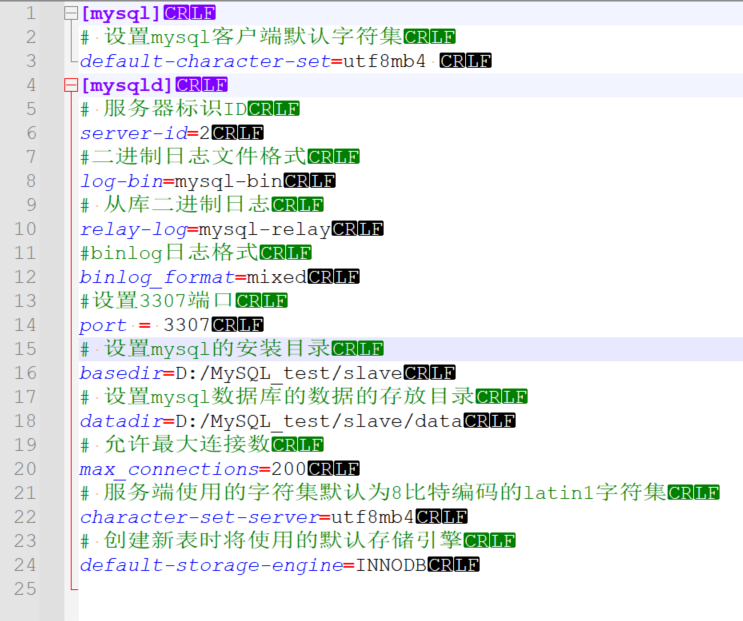This screenshot has width=743, height=621.
Task: Click the default-character-set key on line 3
Action: tap(205, 61)
